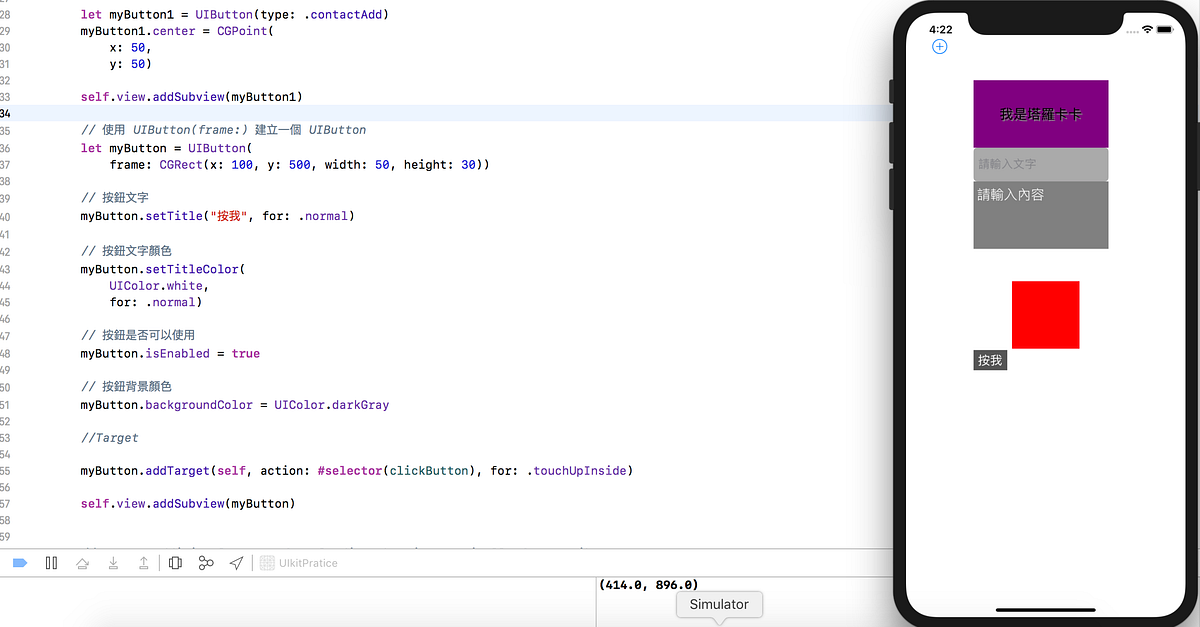Viewport: 1200px width, 627px height.
Task: Click the Step Out icon in the debug bar
Action: 143,562
